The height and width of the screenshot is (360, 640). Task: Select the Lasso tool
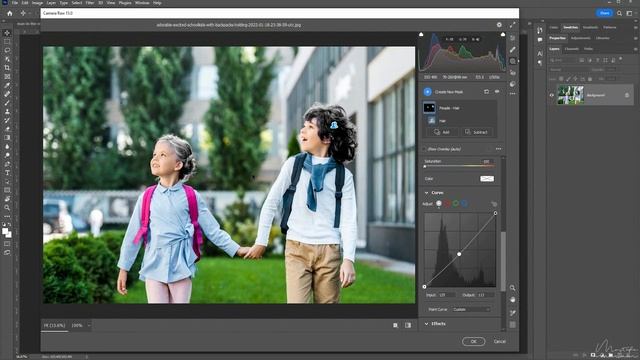pos(7,50)
